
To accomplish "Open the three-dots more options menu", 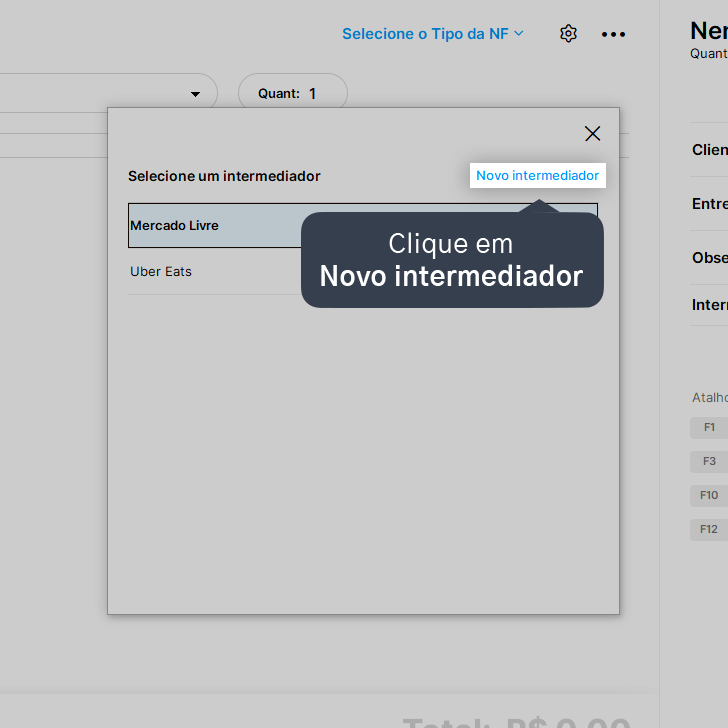I will (x=613, y=34).
